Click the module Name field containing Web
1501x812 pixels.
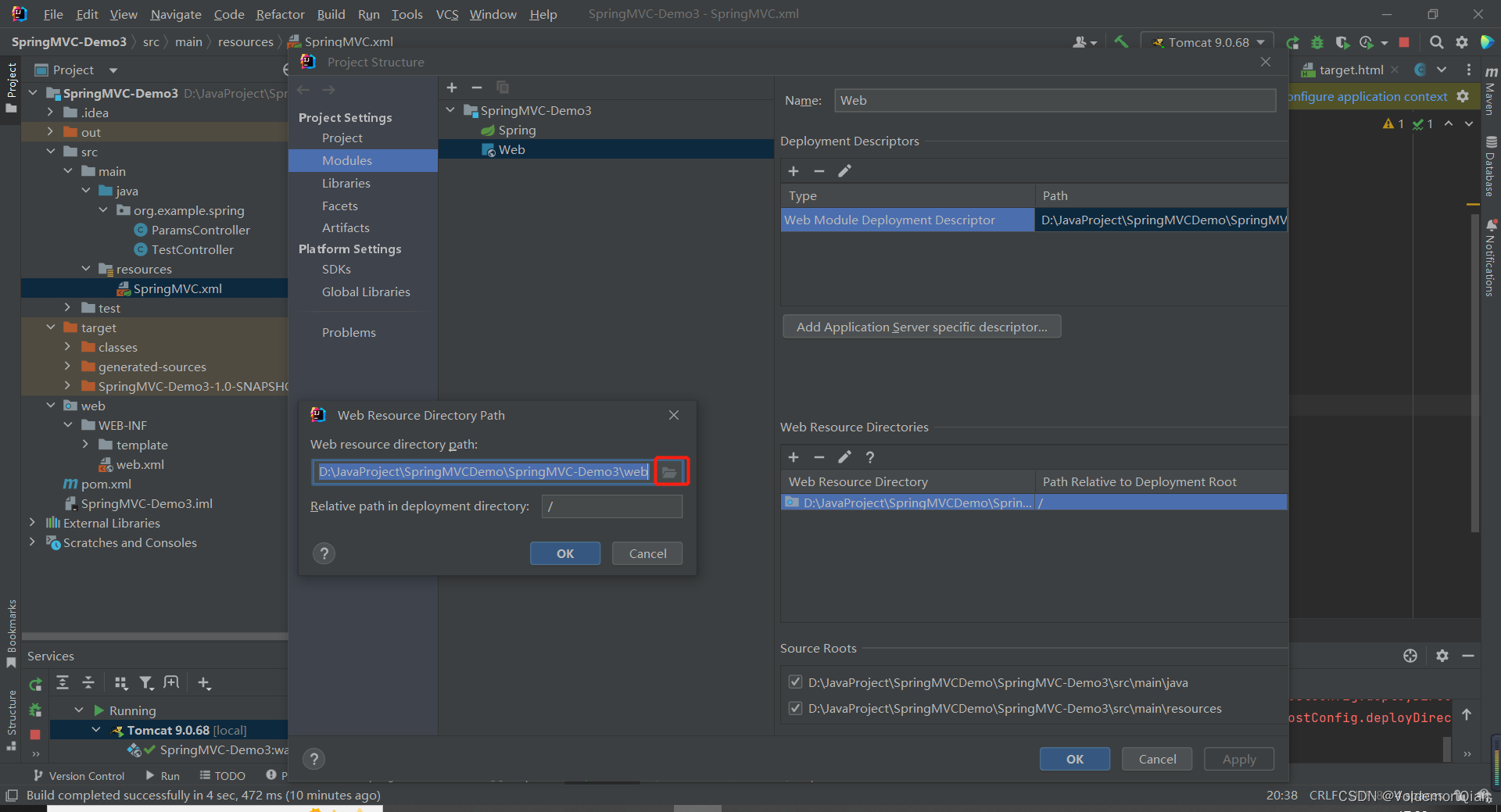1055,100
